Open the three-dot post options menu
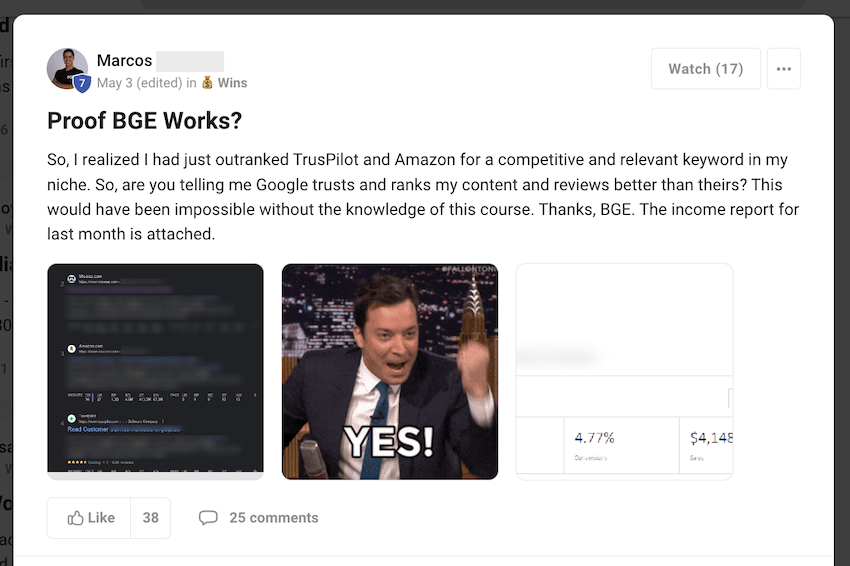This screenshot has width=850, height=566. 783,69
